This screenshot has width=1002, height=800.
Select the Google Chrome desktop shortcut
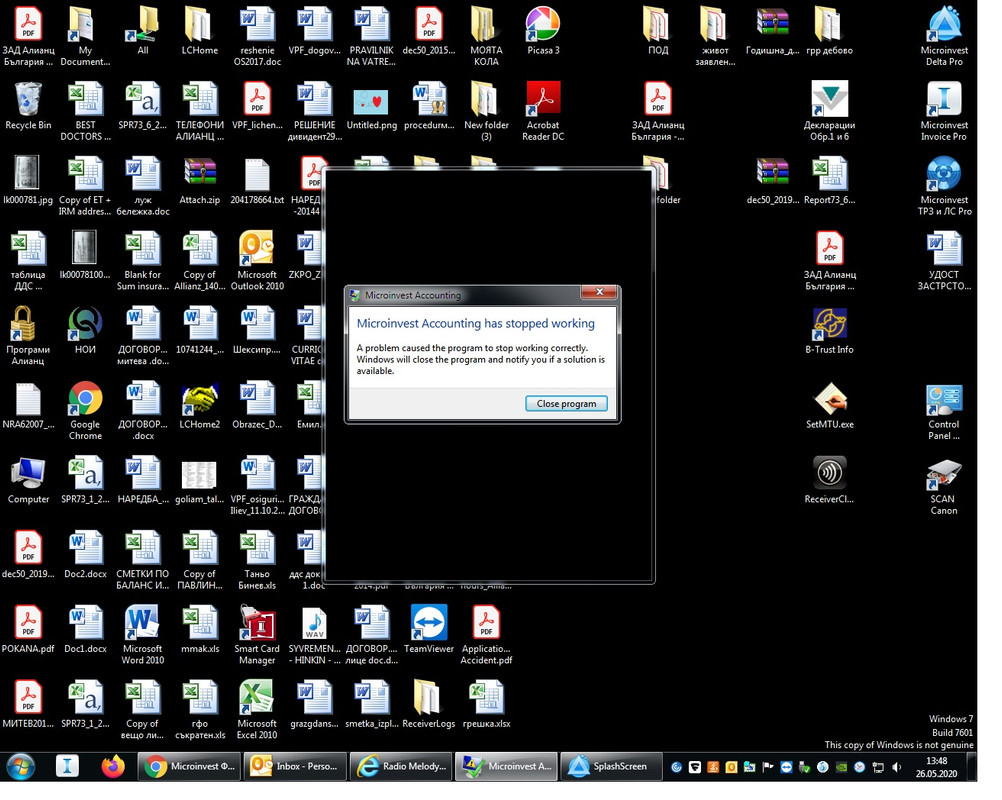pyautogui.click(x=85, y=410)
